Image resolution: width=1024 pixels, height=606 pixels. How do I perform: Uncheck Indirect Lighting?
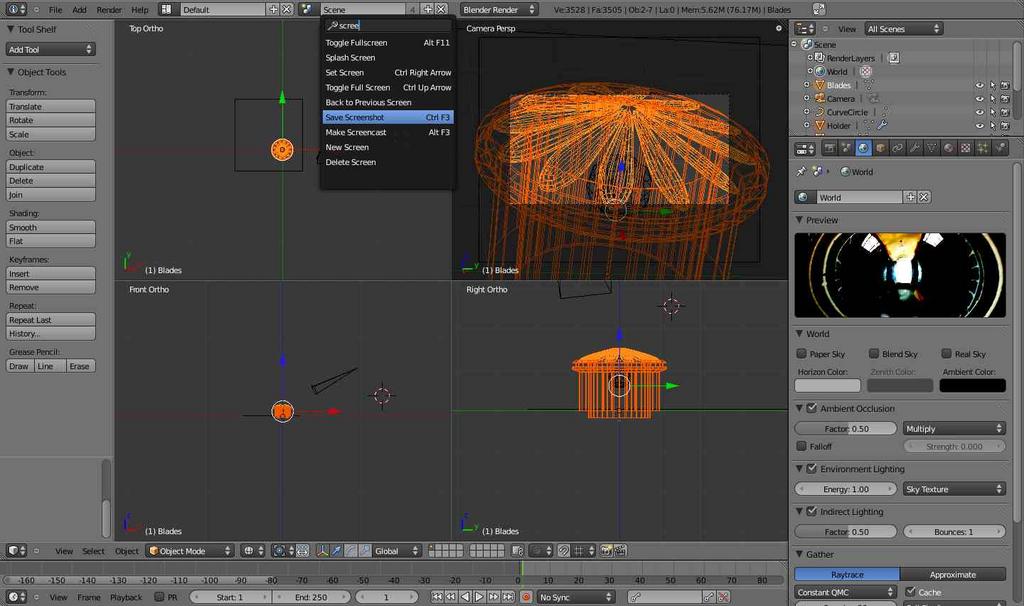click(812, 511)
